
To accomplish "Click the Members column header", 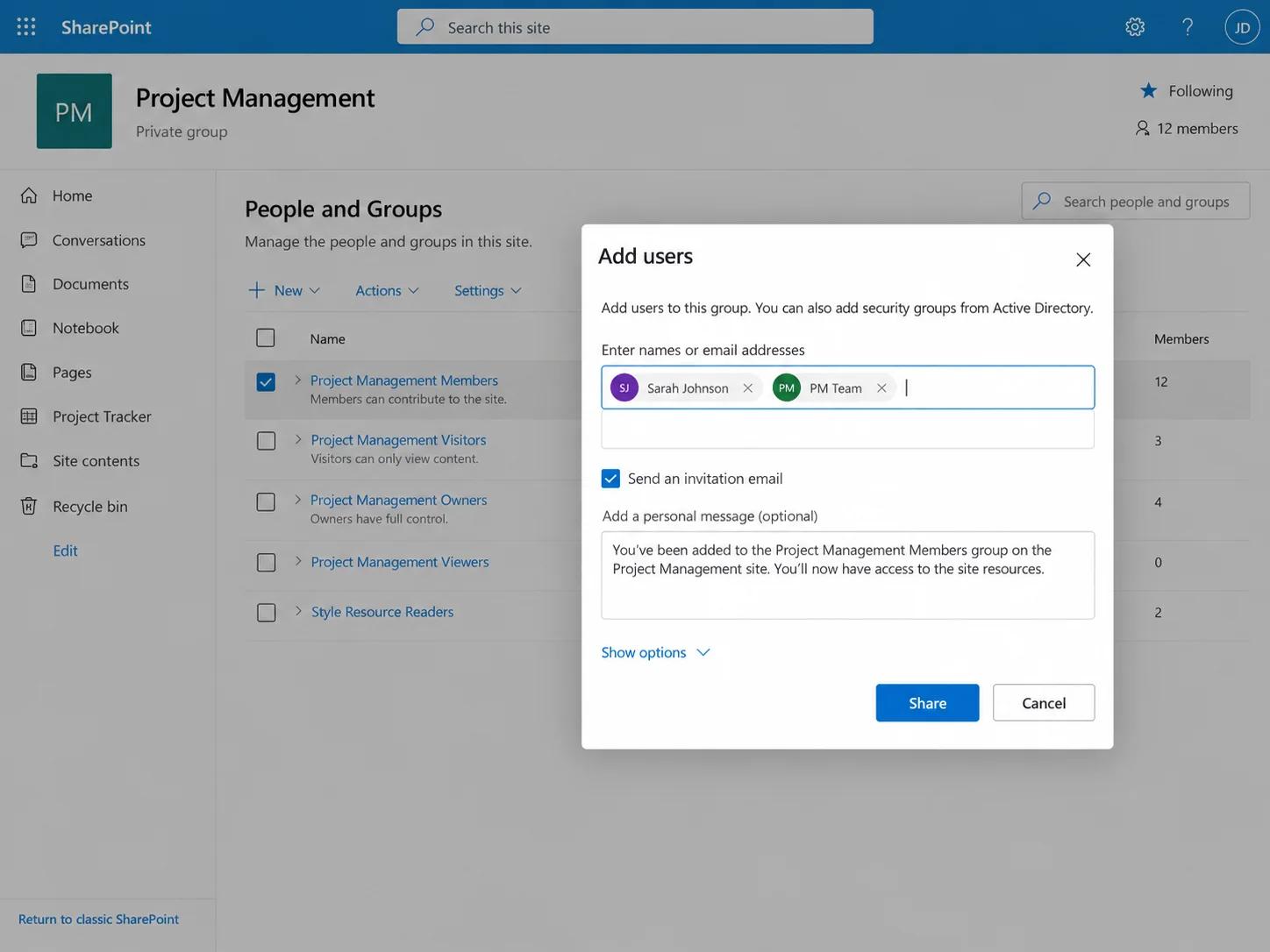I will click(x=1181, y=338).
